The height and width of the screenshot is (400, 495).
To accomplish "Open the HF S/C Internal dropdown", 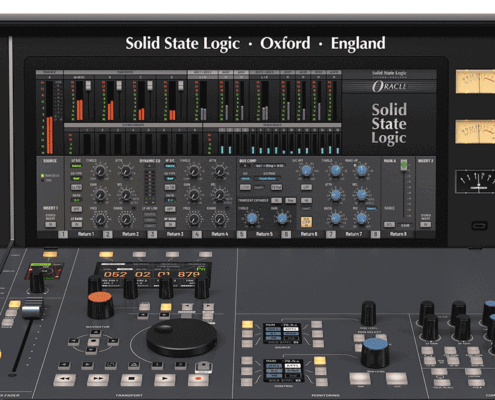I will click(170, 166).
